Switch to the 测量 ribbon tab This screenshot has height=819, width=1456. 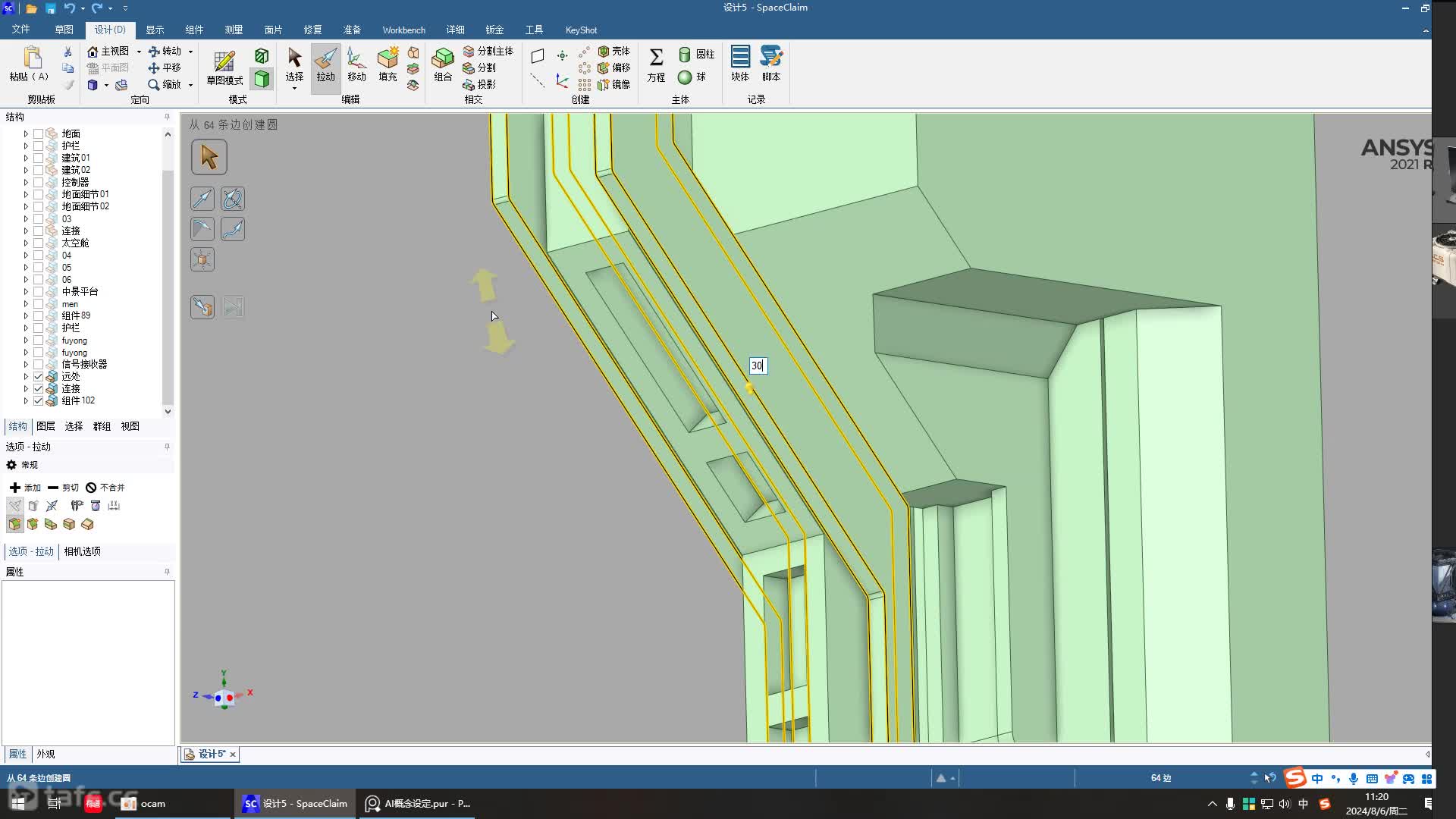point(234,30)
